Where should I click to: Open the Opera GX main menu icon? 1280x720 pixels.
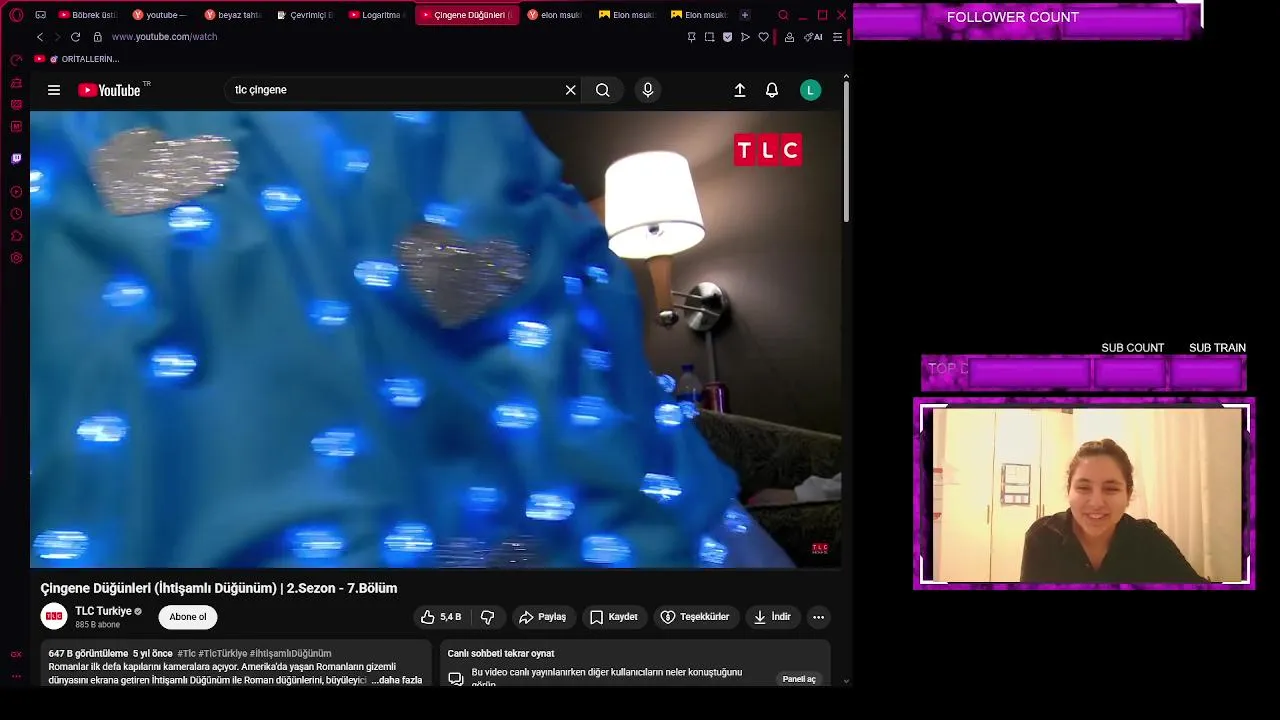click(x=16, y=15)
